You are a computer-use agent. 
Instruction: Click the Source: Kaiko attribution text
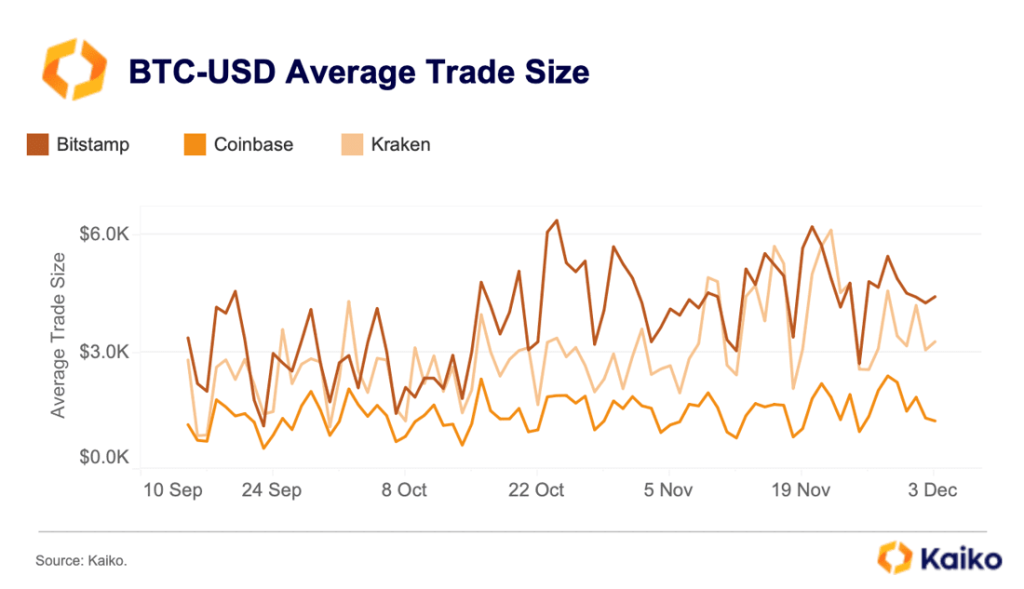point(80,561)
